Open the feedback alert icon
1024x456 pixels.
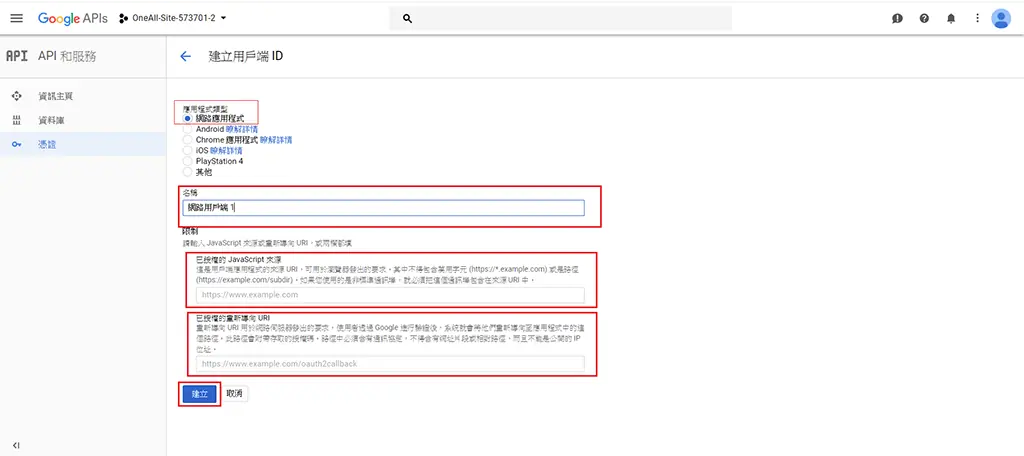click(897, 19)
